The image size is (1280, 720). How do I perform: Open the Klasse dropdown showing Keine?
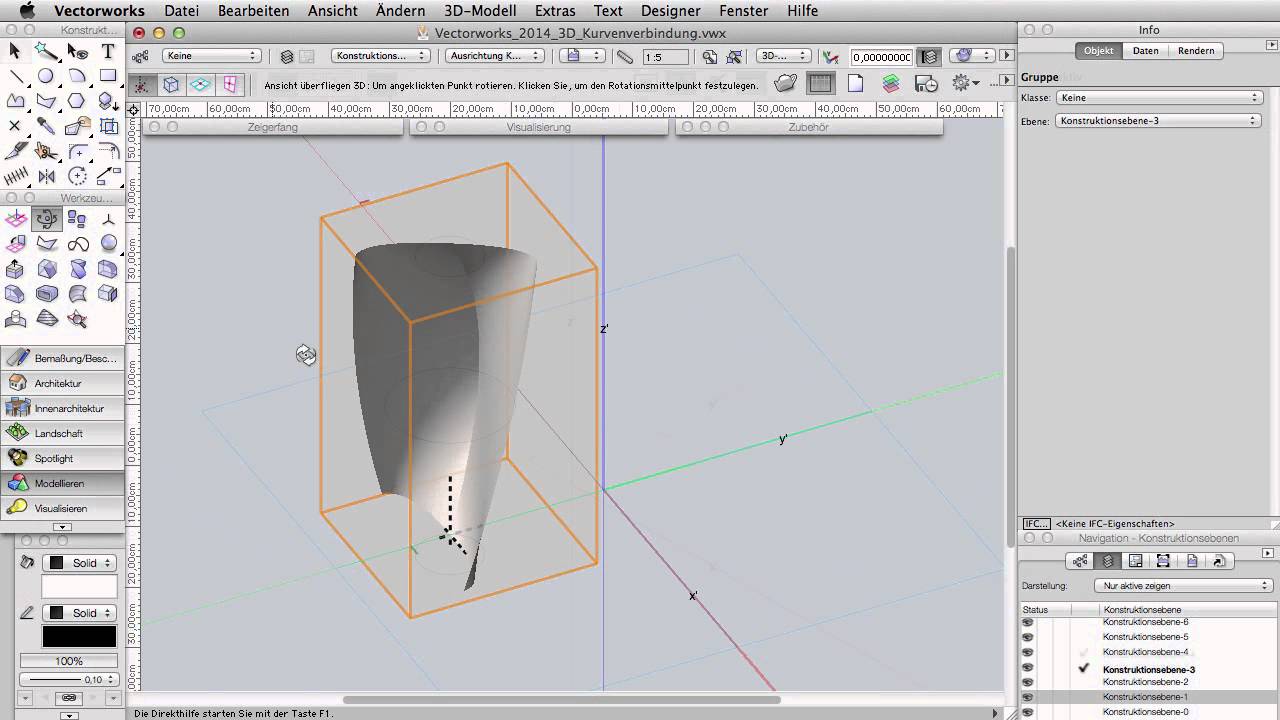pyautogui.click(x=1159, y=98)
